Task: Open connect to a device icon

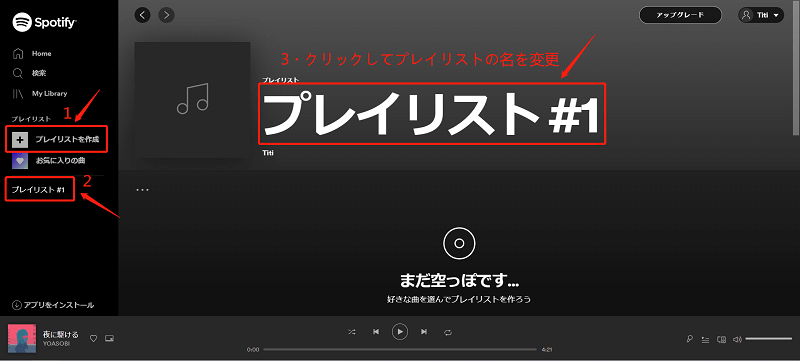Action: pos(721,339)
